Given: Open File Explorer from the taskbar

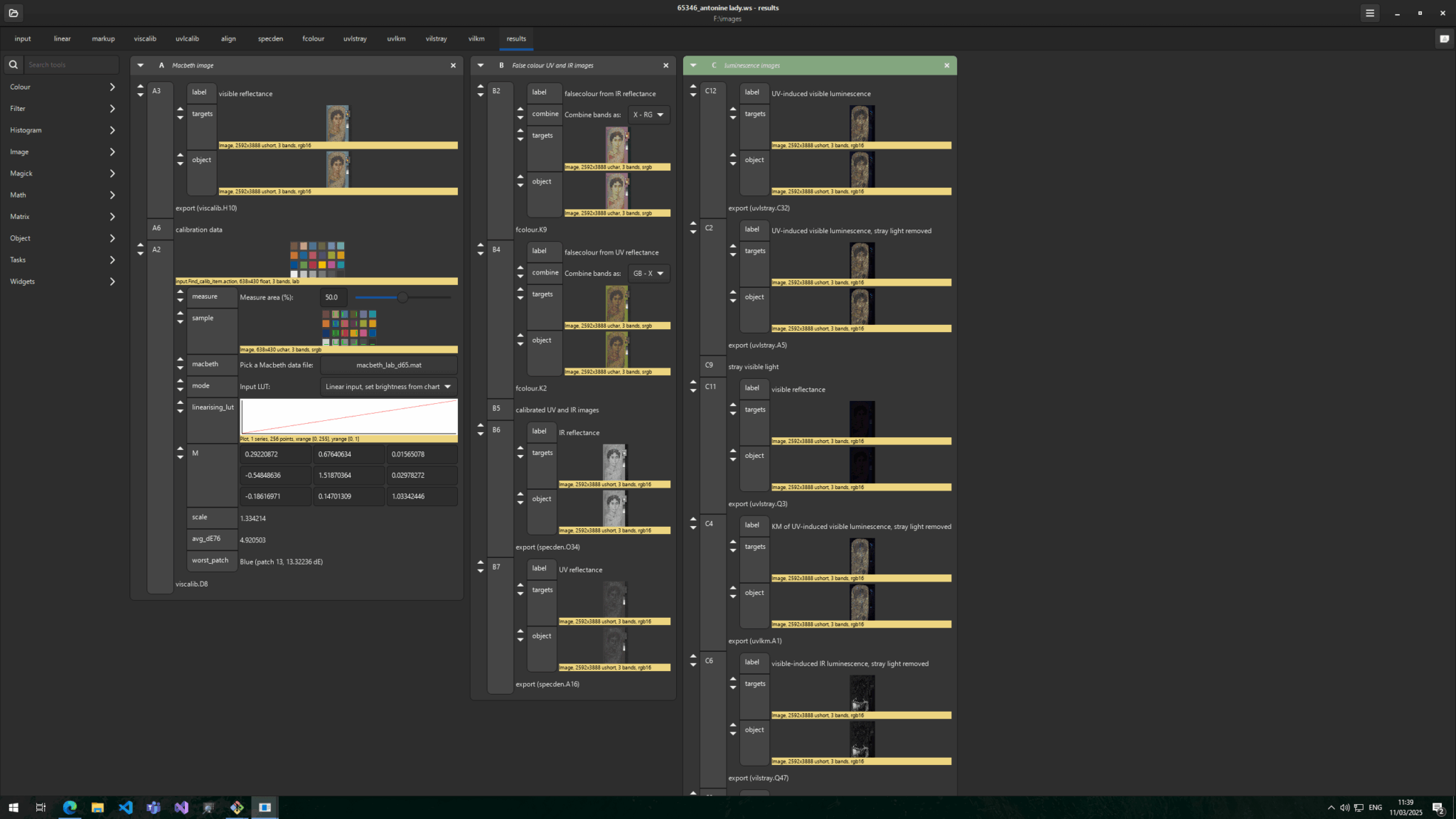Looking at the screenshot, I should (97, 807).
